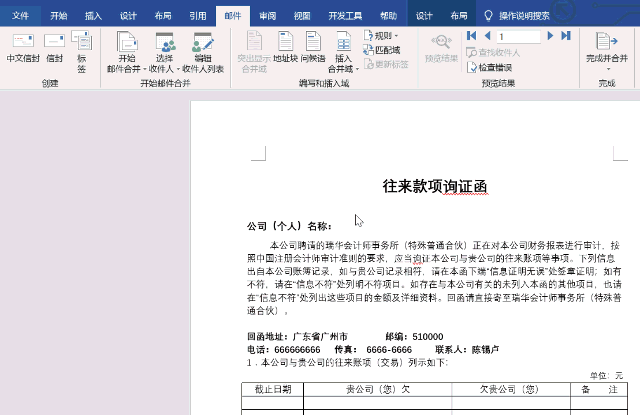Open the 文件 file tab
This screenshot has width=640, height=415.
pos(21,16)
